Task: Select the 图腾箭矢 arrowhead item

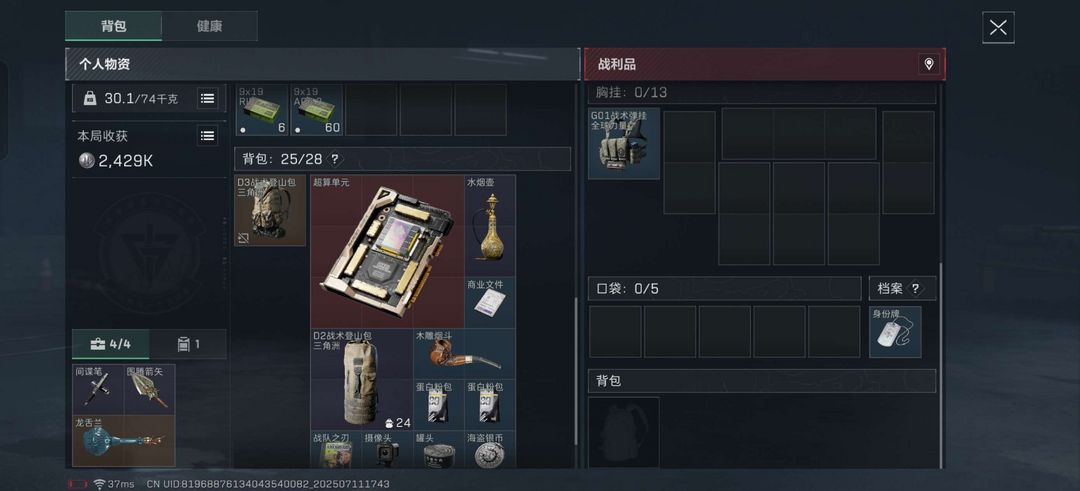Action: [149, 389]
